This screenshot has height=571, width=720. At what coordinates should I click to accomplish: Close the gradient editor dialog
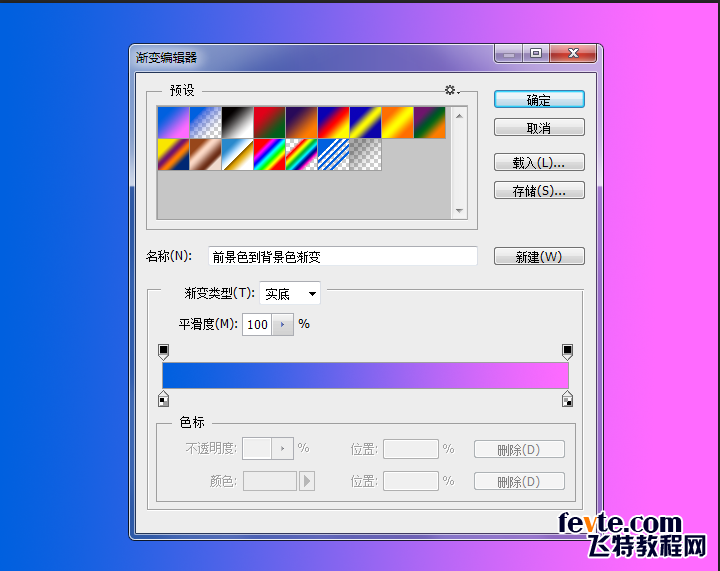tap(573, 54)
